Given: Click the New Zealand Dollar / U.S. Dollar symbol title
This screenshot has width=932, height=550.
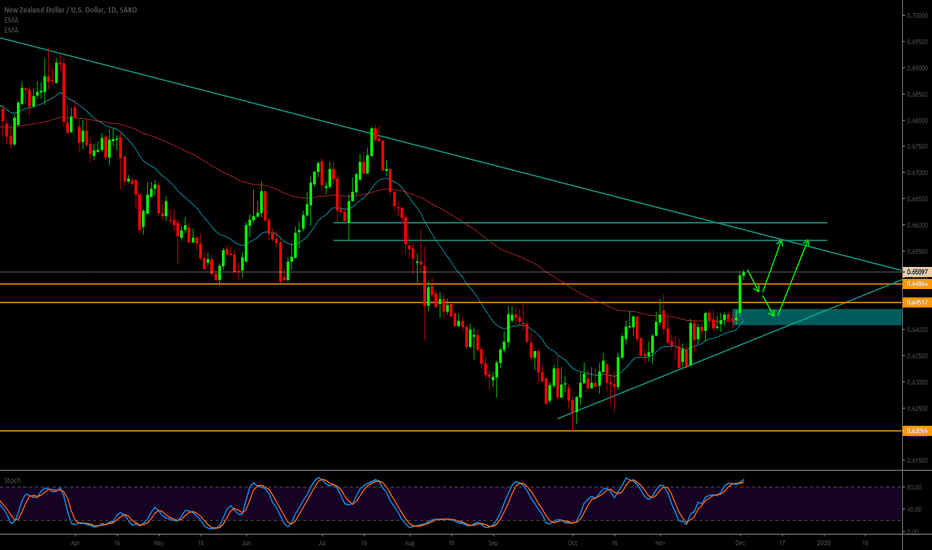Looking at the screenshot, I should (70, 10).
